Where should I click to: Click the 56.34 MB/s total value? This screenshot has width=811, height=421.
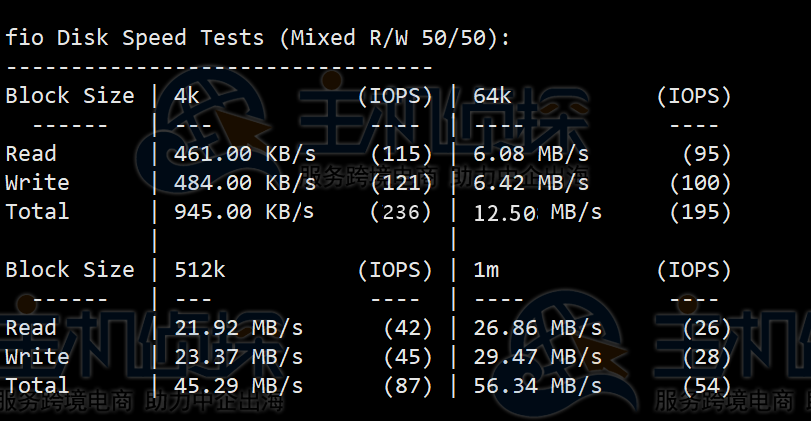(537, 386)
